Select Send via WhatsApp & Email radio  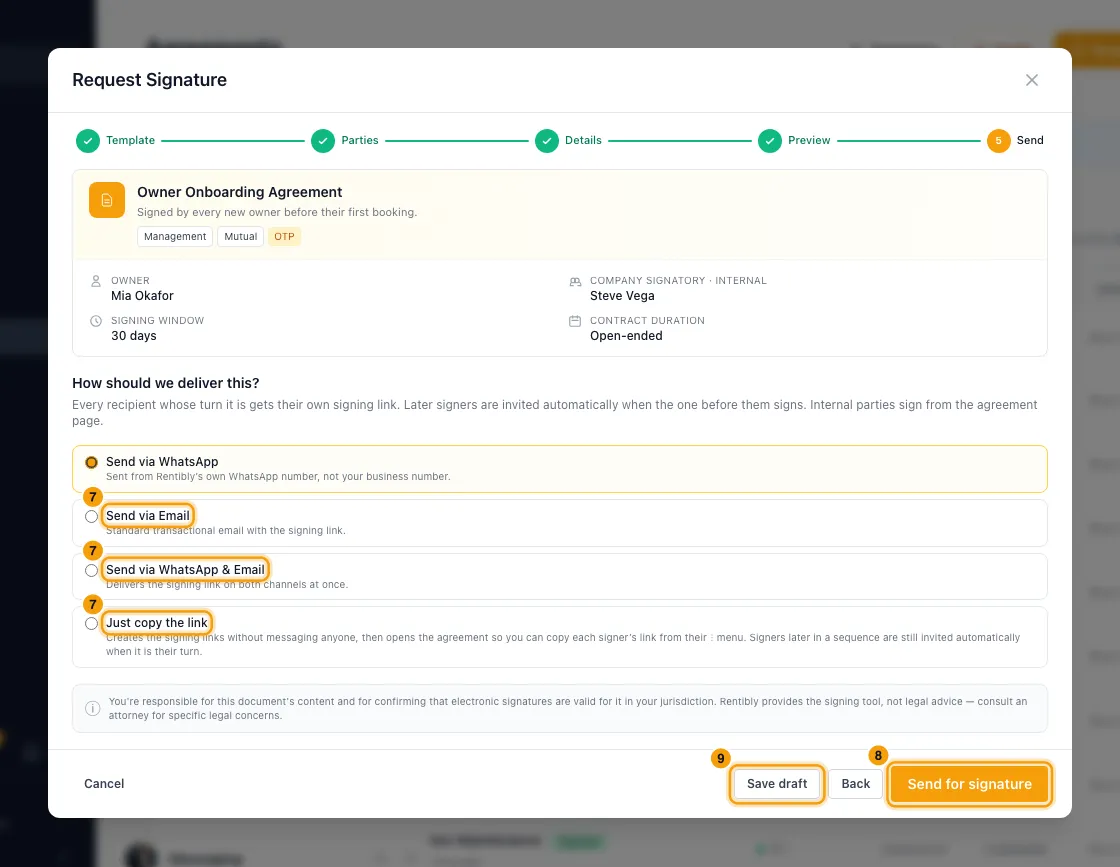pyautogui.click(x=91, y=571)
